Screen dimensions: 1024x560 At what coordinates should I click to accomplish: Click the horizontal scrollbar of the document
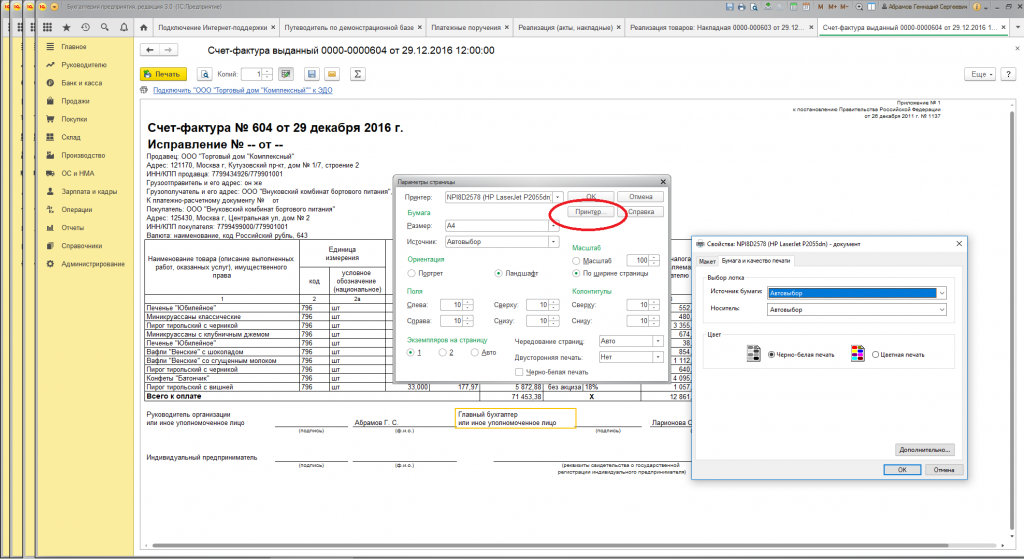click(549, 545)
